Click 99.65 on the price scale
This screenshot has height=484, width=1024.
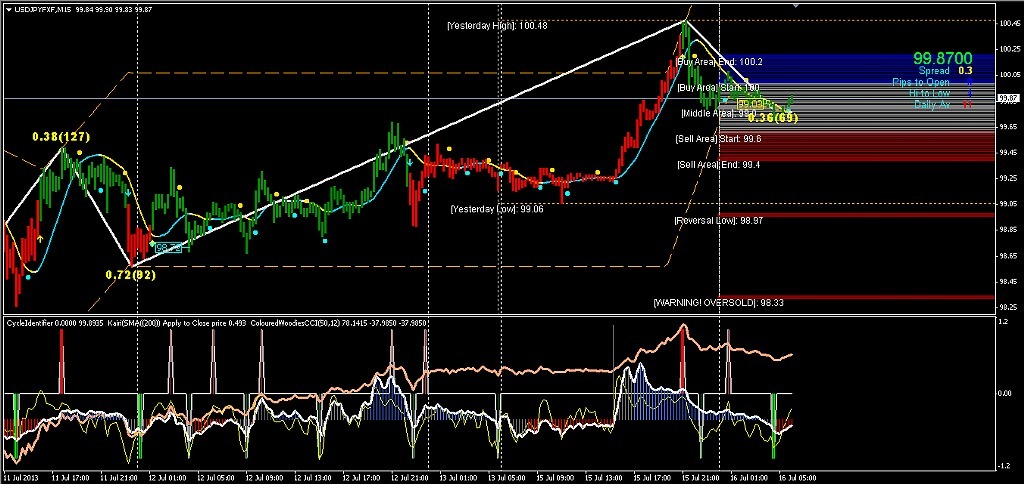(1008, 126)
